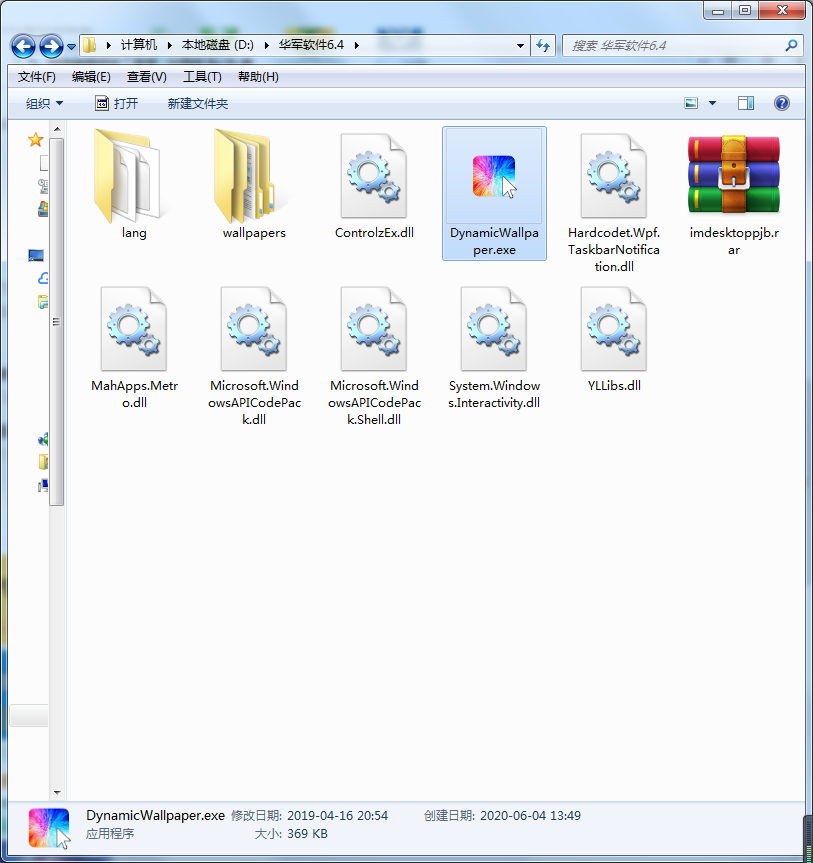Select the ControlzEx.dll file

[x=374, y=184]
